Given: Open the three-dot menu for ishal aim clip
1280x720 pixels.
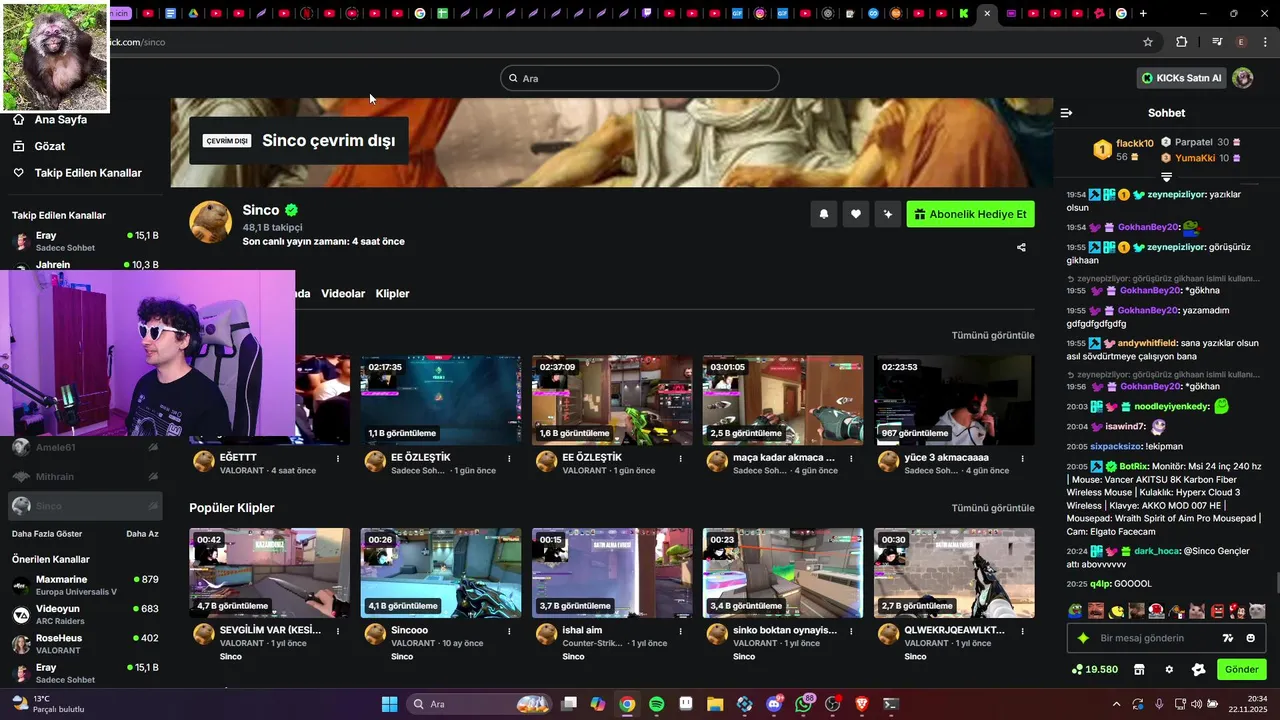Looking at the screenshot, I should 680,632.
